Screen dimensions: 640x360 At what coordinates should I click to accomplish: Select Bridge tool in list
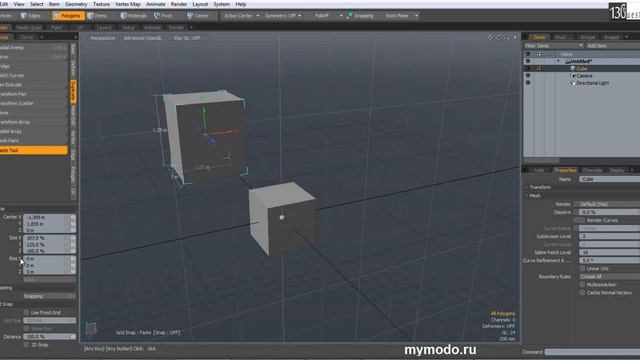coord(33,66)
